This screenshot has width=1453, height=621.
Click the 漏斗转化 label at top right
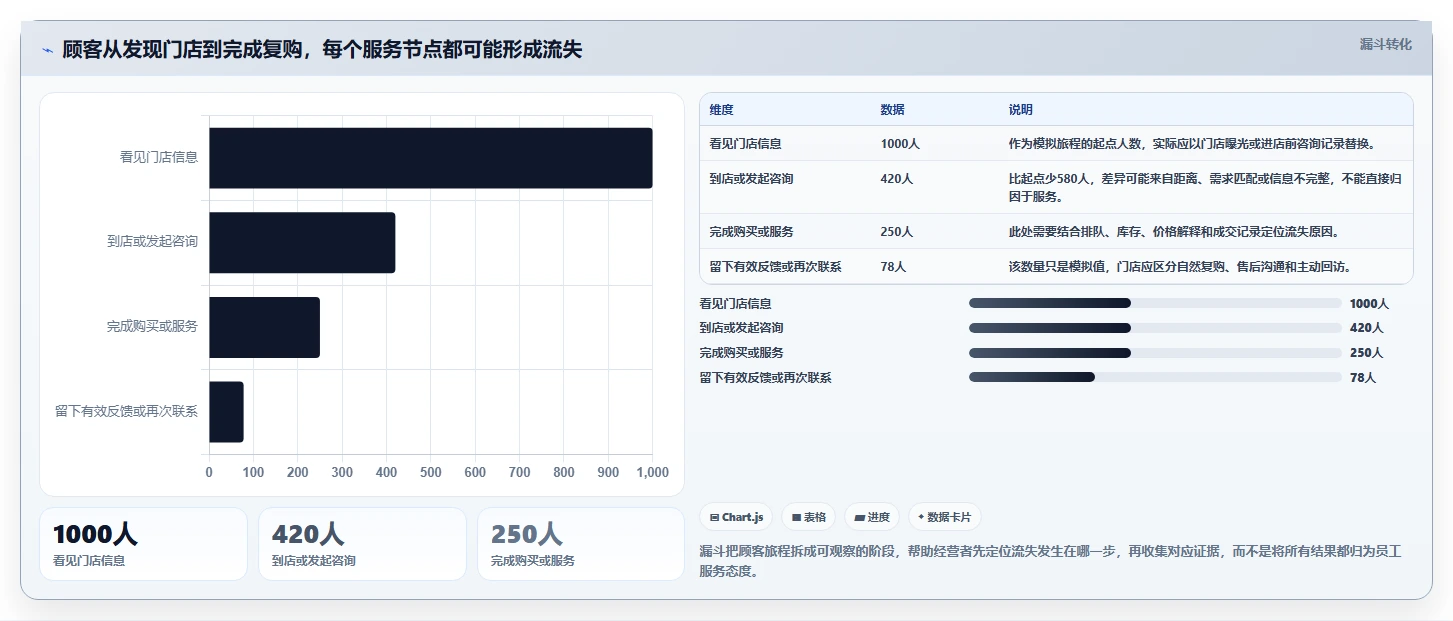(1385, 44)
